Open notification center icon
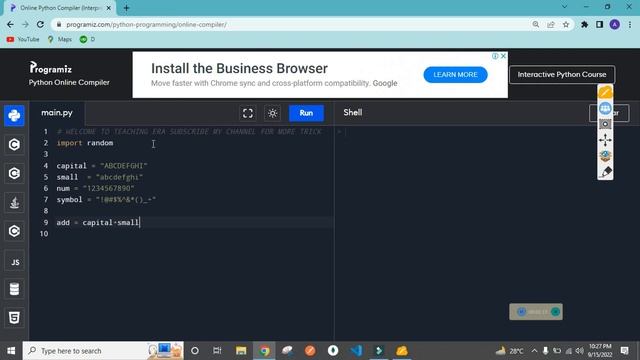The image size is (640, 360). [x=624, y=351]
